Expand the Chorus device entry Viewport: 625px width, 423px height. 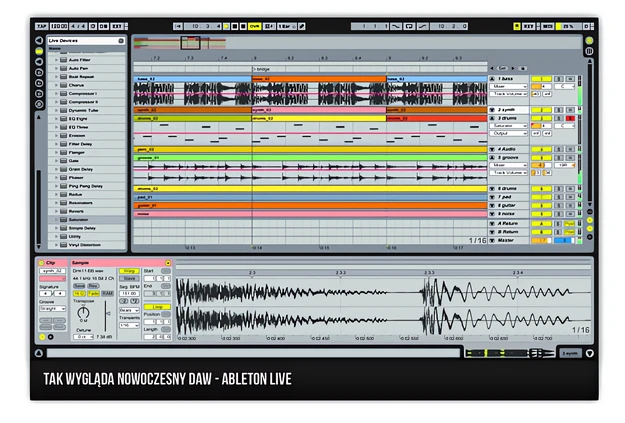click(56, 85)
